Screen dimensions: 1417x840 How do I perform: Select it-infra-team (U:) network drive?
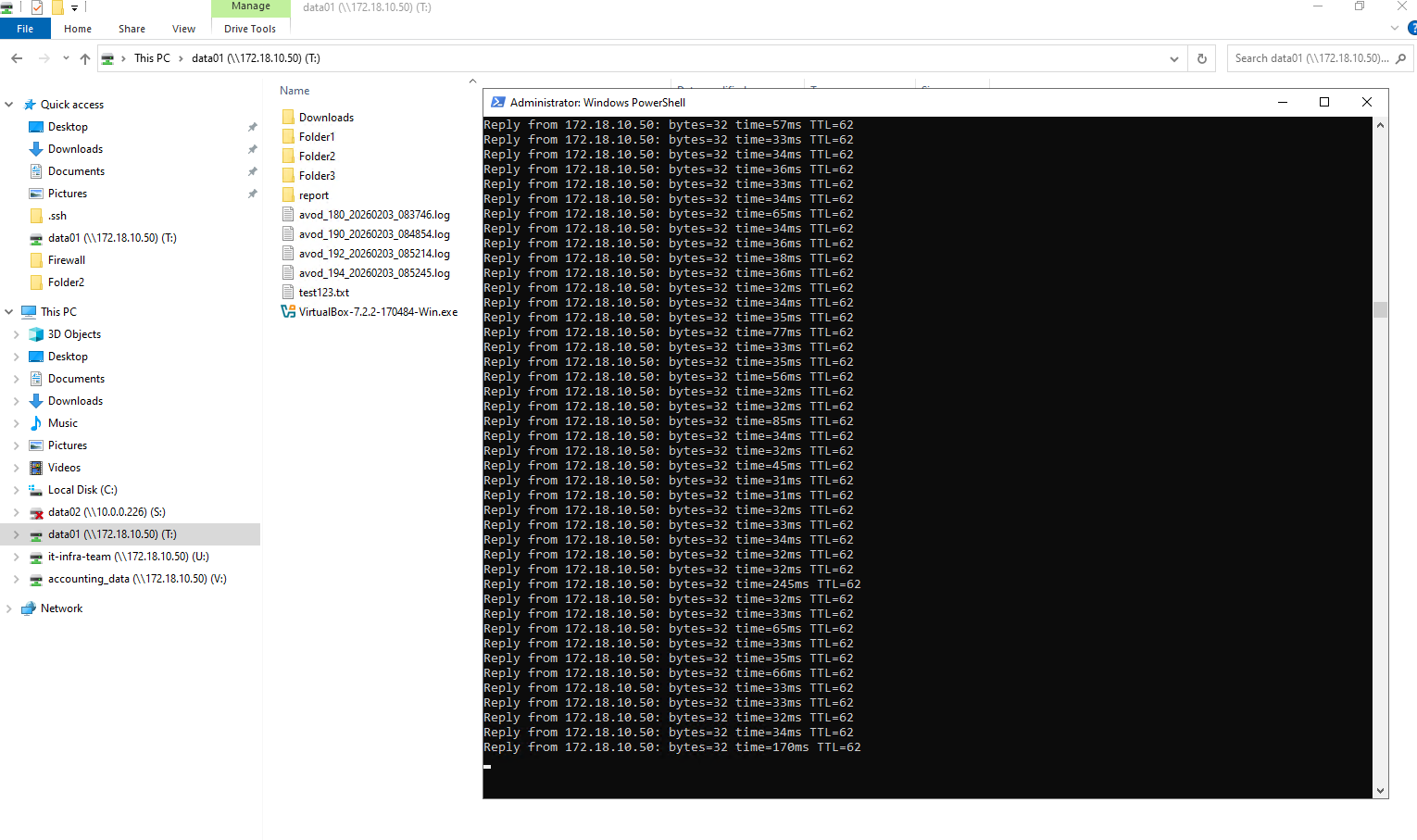128,557
